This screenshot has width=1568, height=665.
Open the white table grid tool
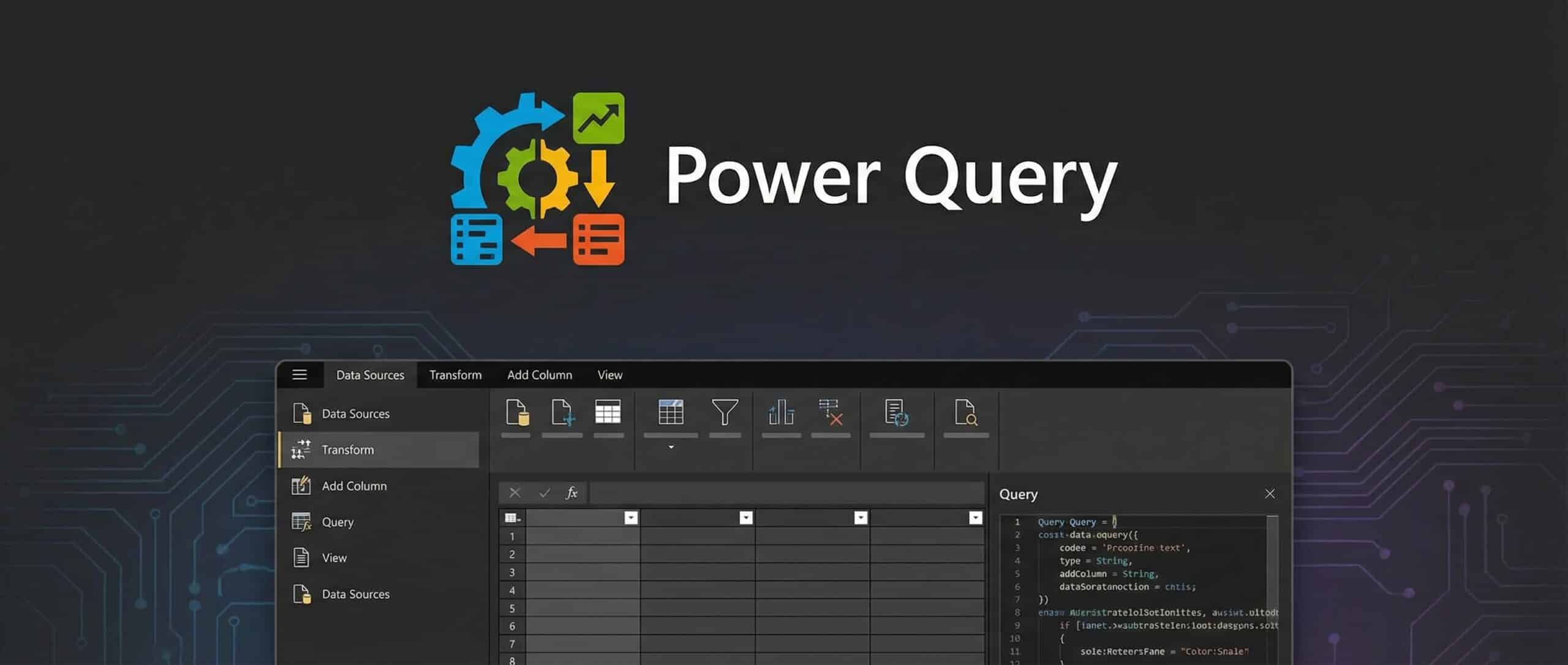point(608,413)
